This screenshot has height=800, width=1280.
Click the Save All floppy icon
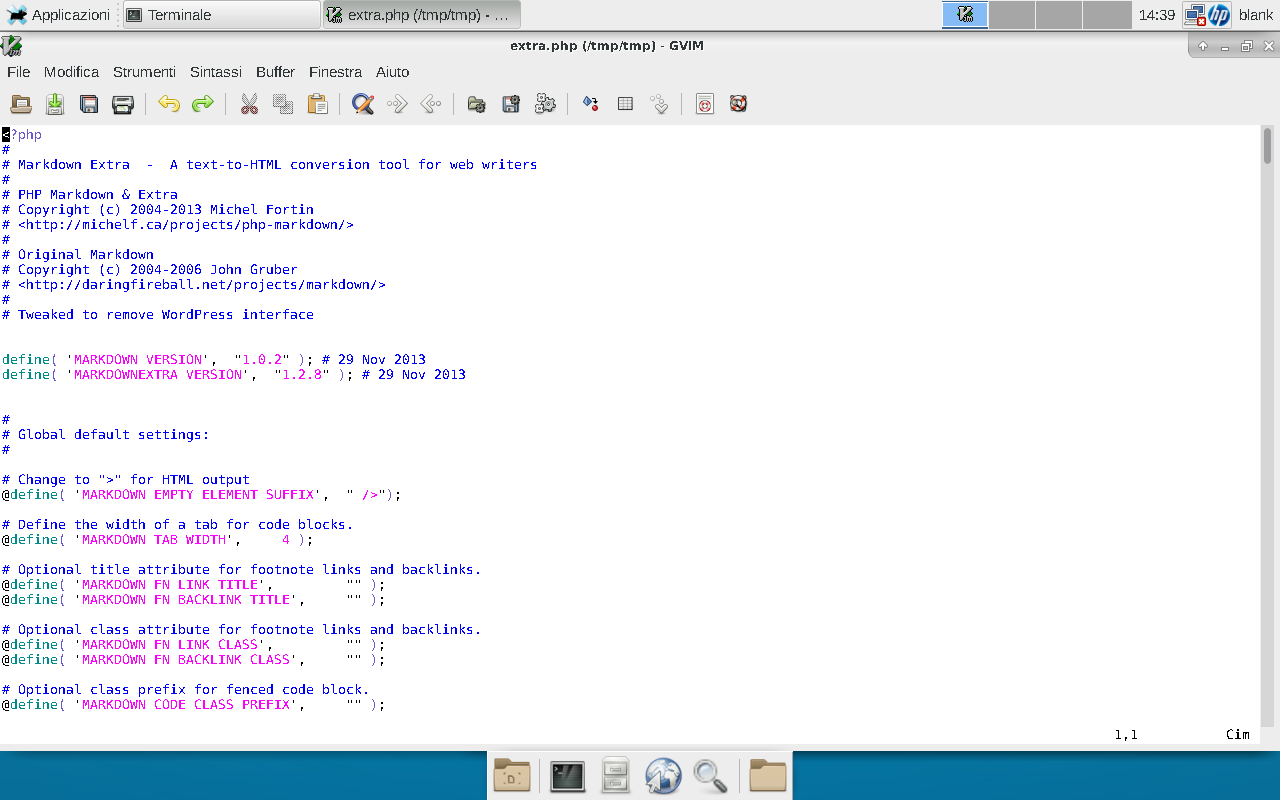coord(89,104)
